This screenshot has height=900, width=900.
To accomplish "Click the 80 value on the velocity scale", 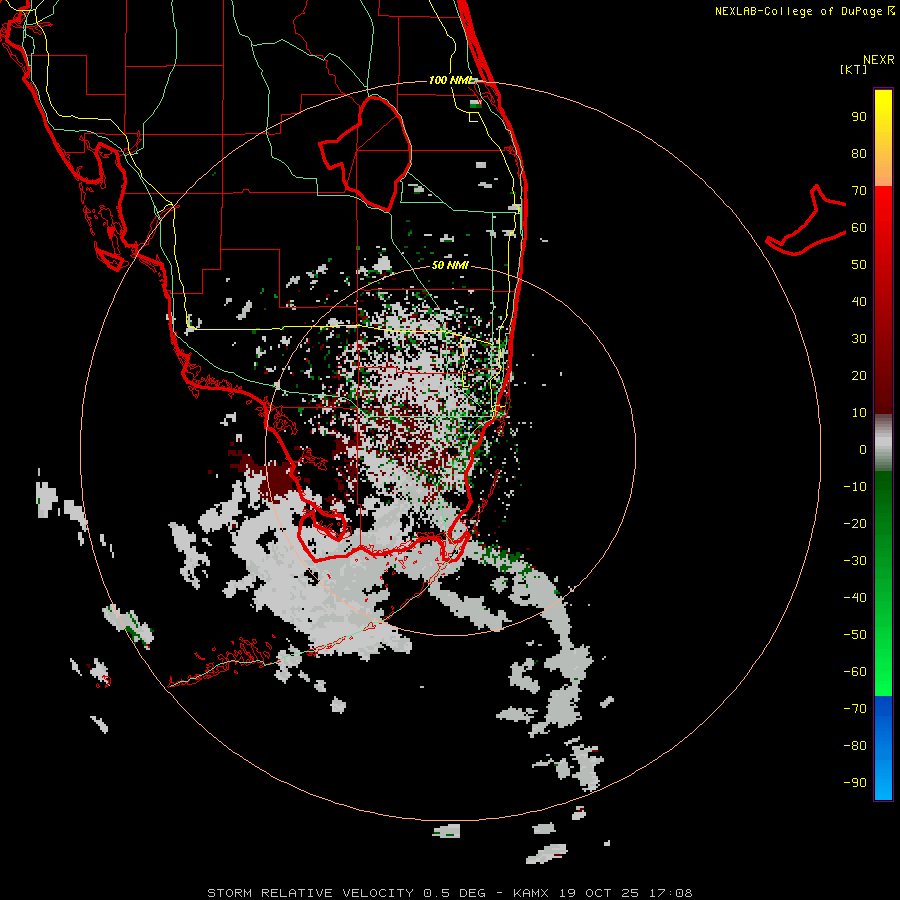I will pos(859,153).
